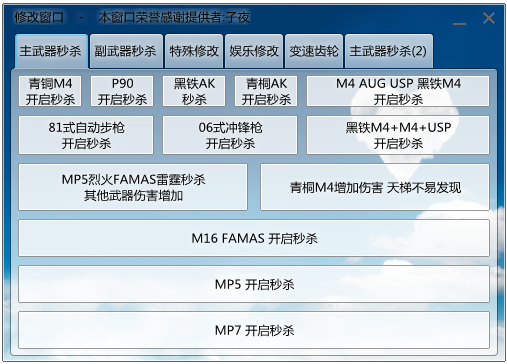Activate M16 FAMAS 开启秒杀

254,238
